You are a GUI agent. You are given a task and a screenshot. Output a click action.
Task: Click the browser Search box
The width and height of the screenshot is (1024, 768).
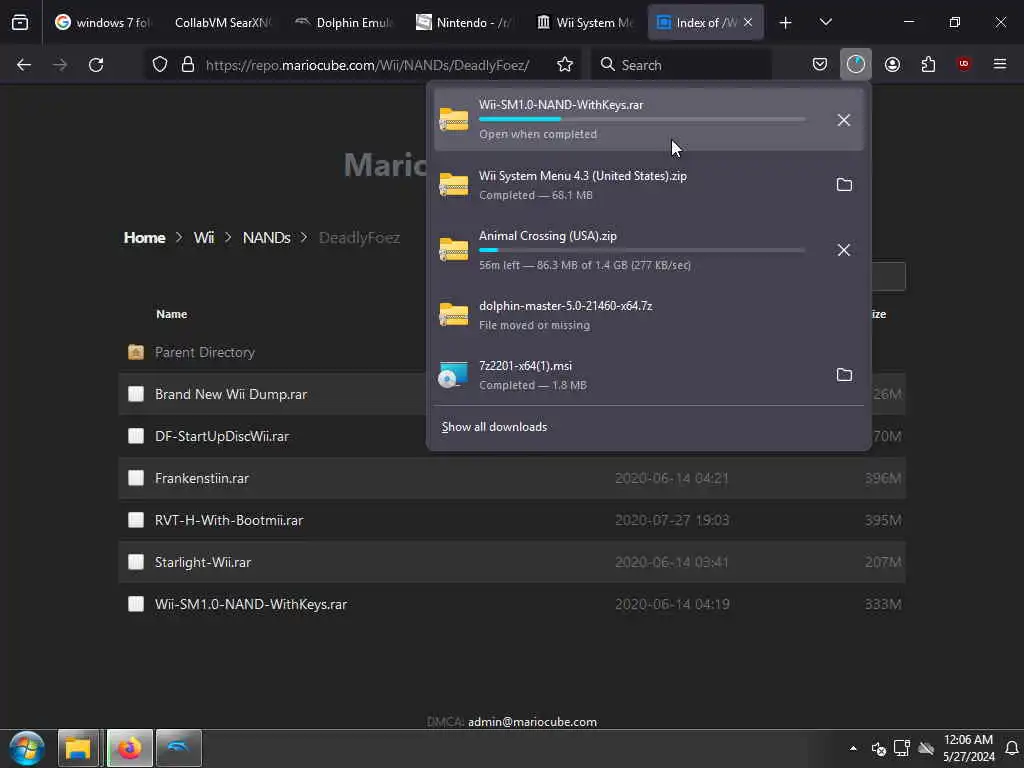pos(681,65)
